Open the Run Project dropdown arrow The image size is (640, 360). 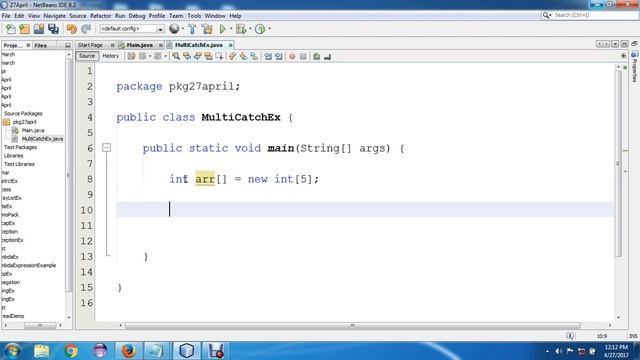(x=231, y=29)
